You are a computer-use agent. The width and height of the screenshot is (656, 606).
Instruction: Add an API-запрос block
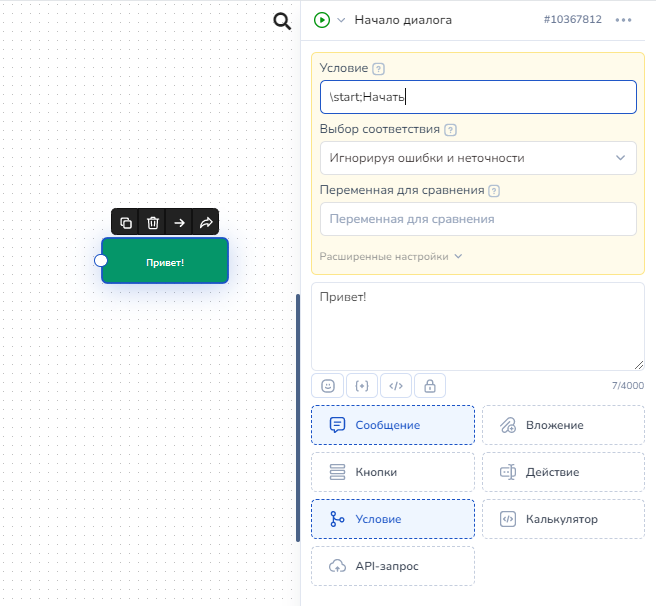click(393, 566)
